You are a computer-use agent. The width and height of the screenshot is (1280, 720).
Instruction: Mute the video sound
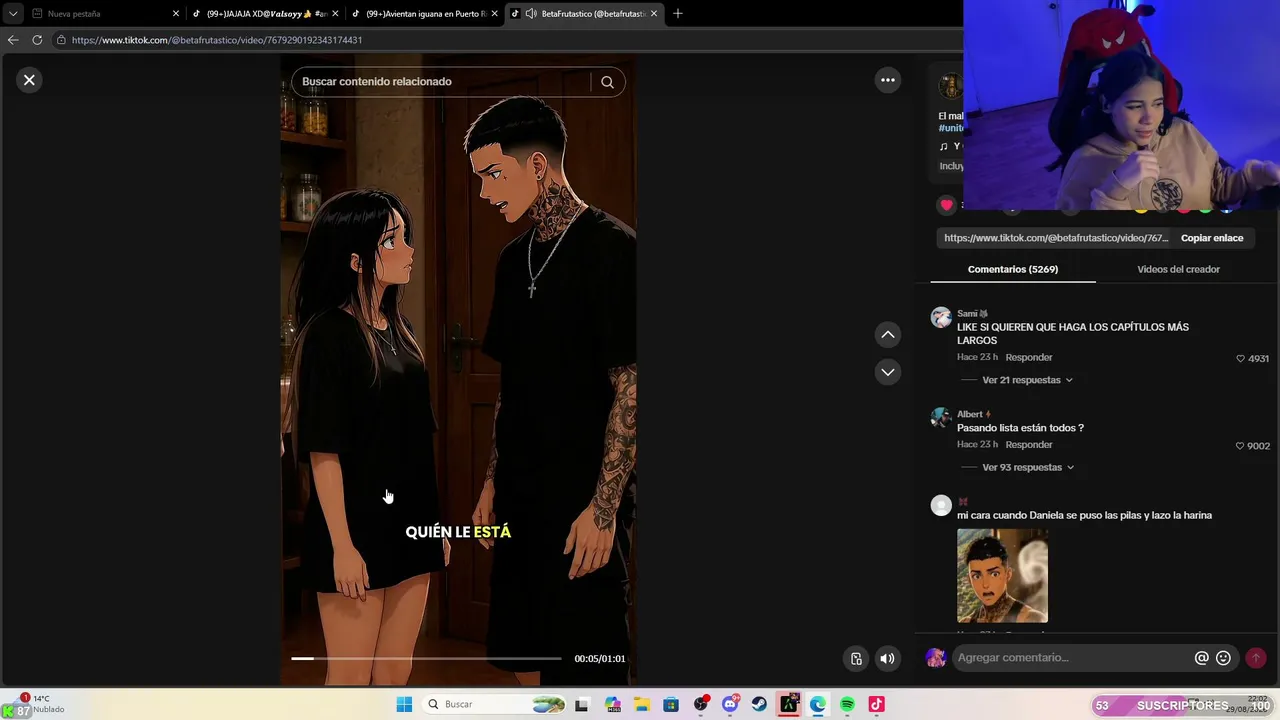click(887, 658)
